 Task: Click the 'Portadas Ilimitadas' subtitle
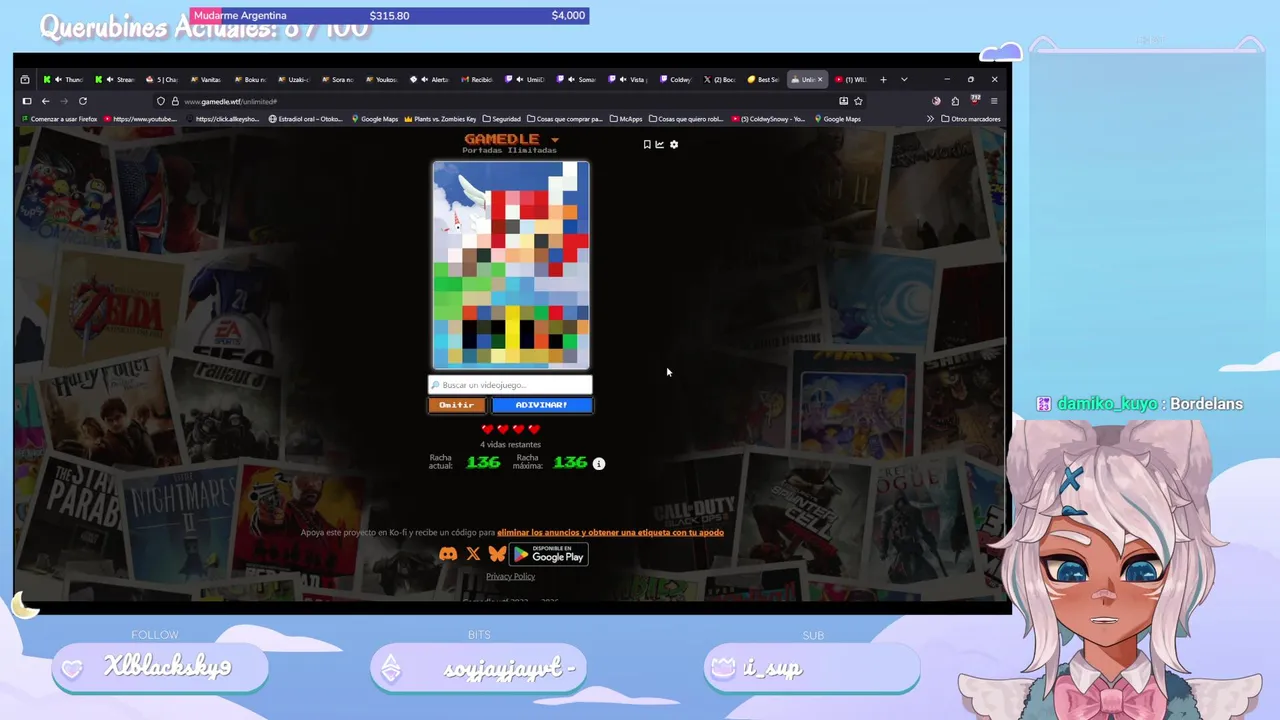coord(510,150)
